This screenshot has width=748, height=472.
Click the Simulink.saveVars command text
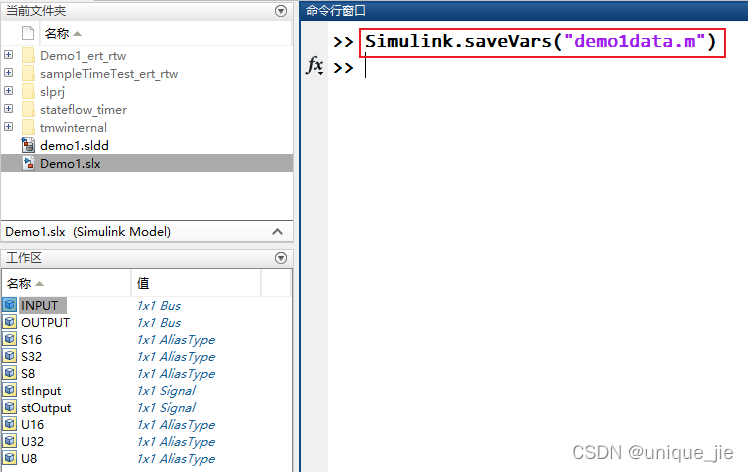pyautogui.click(x=540, y=42)
